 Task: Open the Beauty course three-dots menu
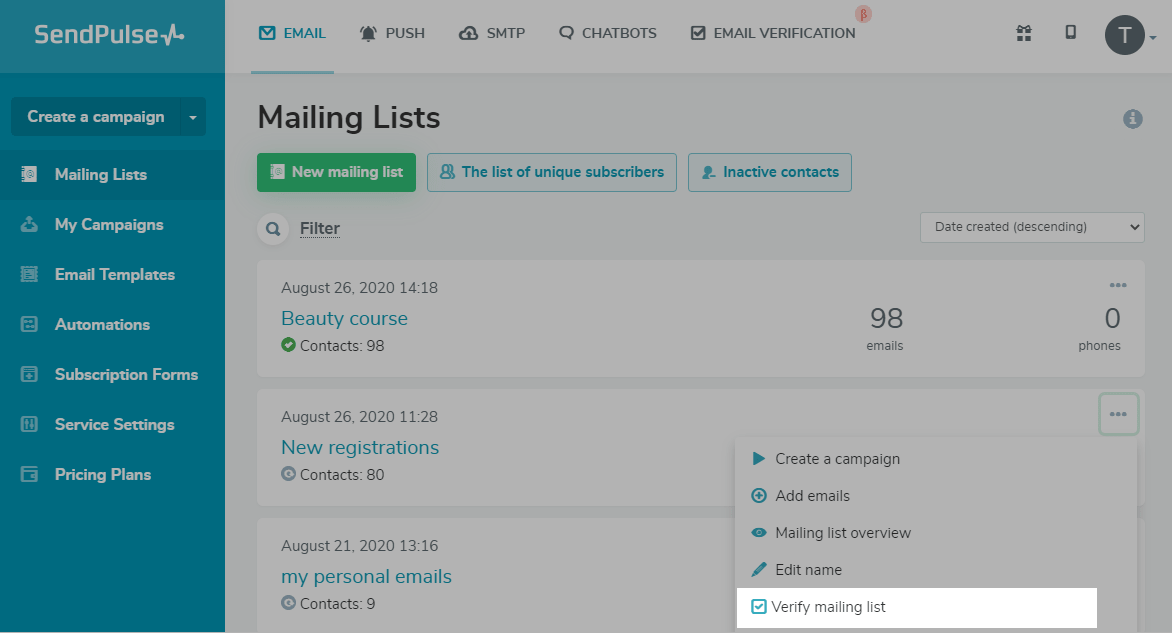pyautogui.click(x=1118, y=285)
